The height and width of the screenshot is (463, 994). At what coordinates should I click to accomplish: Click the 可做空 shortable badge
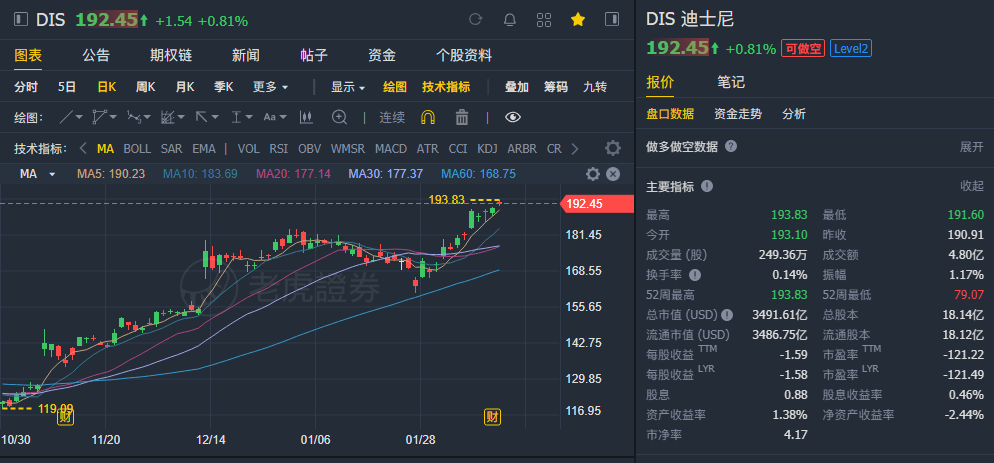[803, 48]
